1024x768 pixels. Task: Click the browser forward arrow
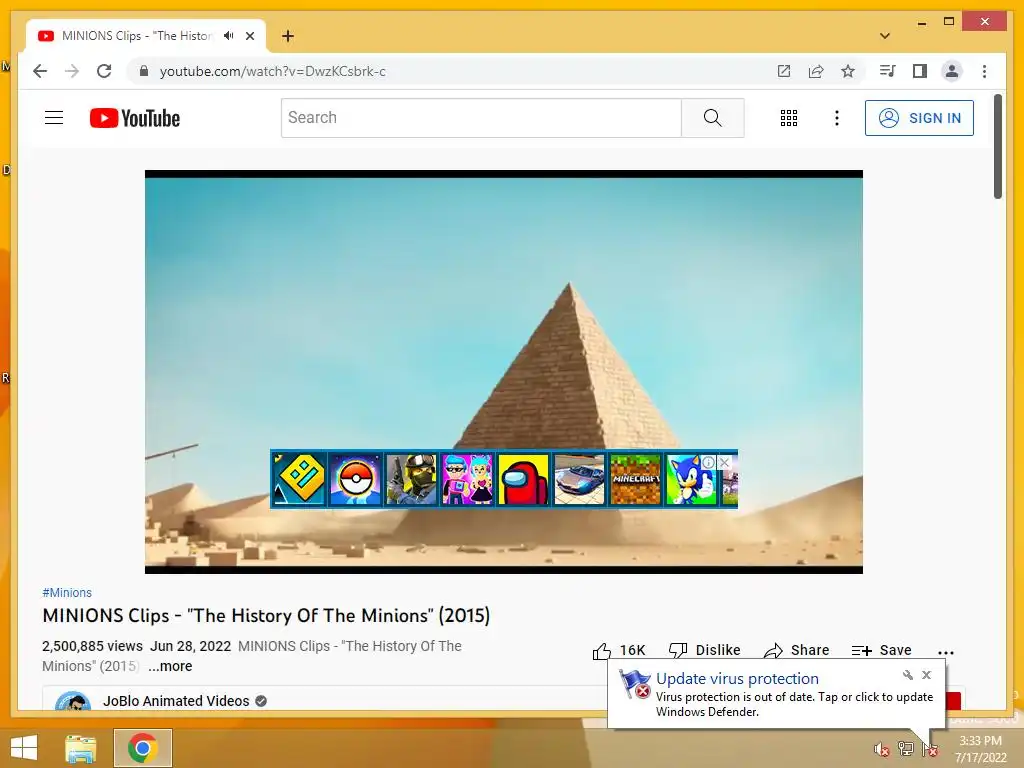point(72,71)
